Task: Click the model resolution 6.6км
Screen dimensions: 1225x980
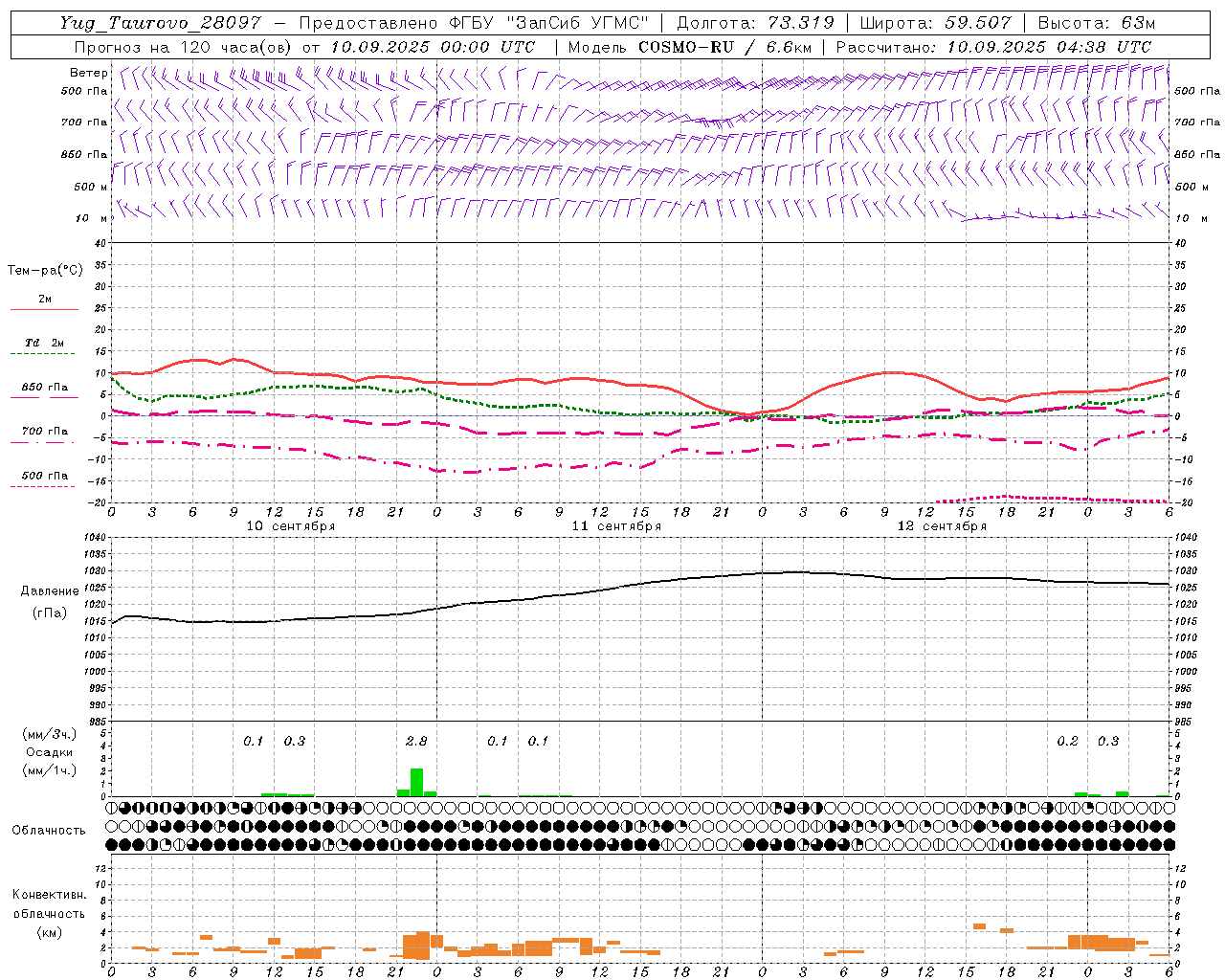Action: tap(790, 46)
